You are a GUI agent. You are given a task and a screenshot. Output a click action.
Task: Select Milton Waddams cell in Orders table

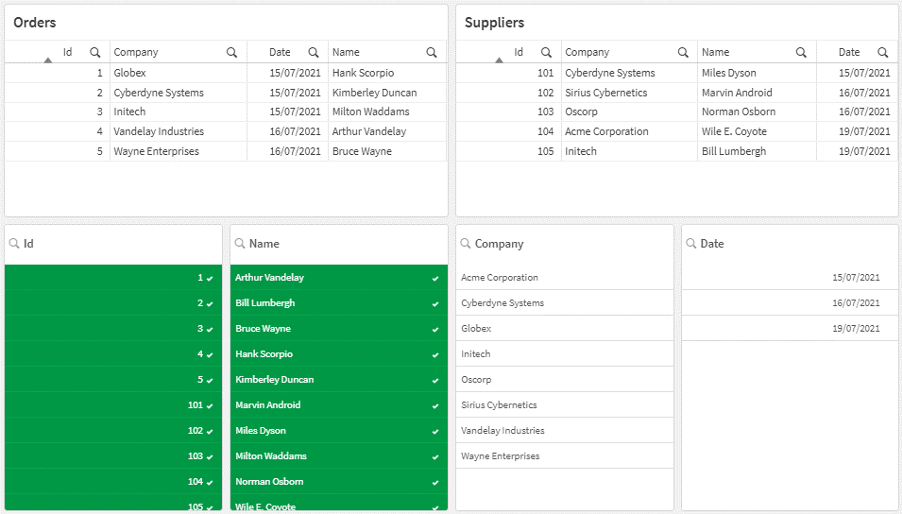pyautogui.click(x=387, y=112)
